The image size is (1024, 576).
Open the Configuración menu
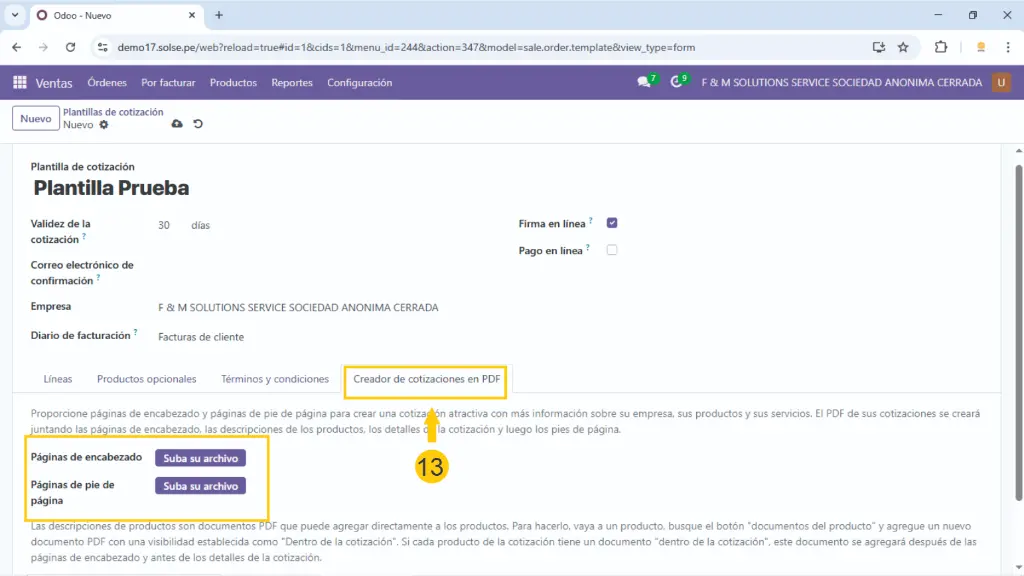coord(359,83)
